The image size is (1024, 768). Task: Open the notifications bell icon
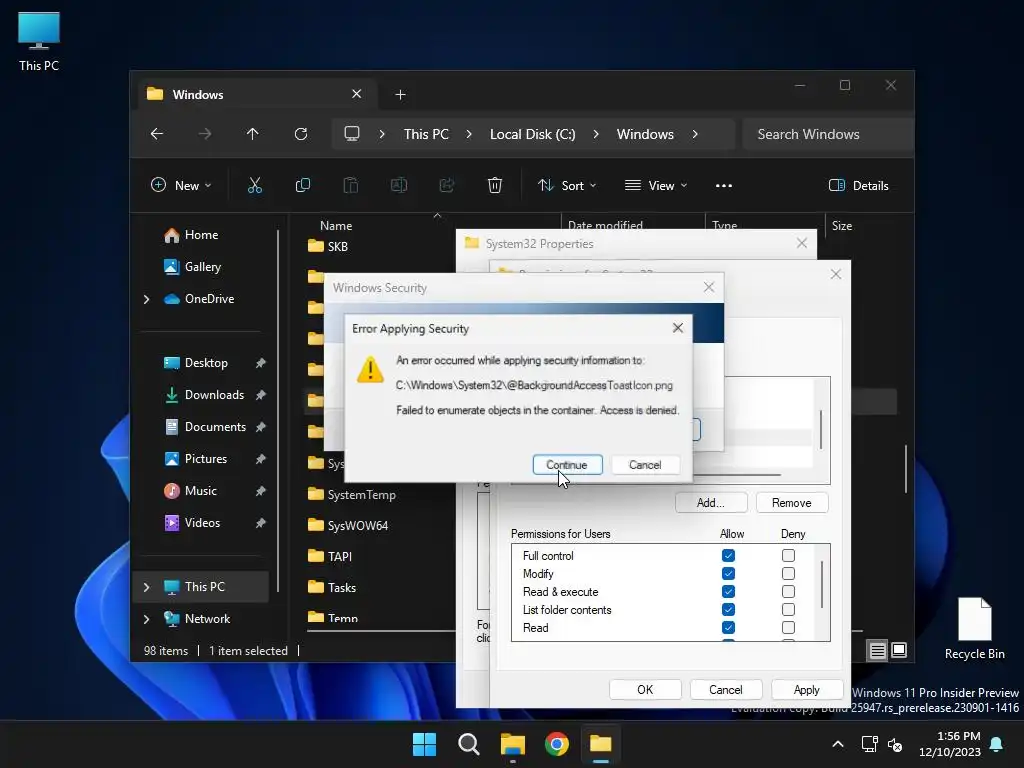pos(997,744)
